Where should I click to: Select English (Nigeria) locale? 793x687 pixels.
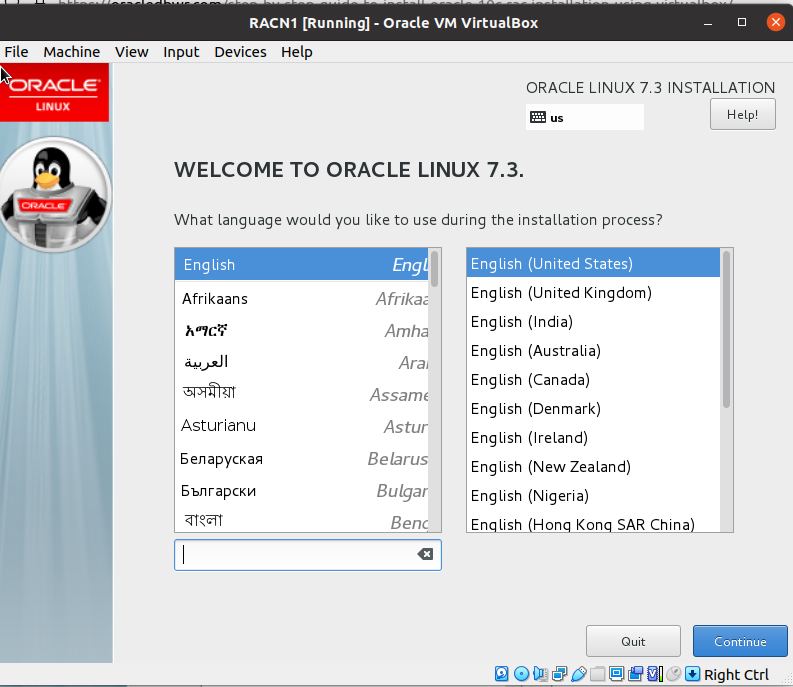click(593, 496)
